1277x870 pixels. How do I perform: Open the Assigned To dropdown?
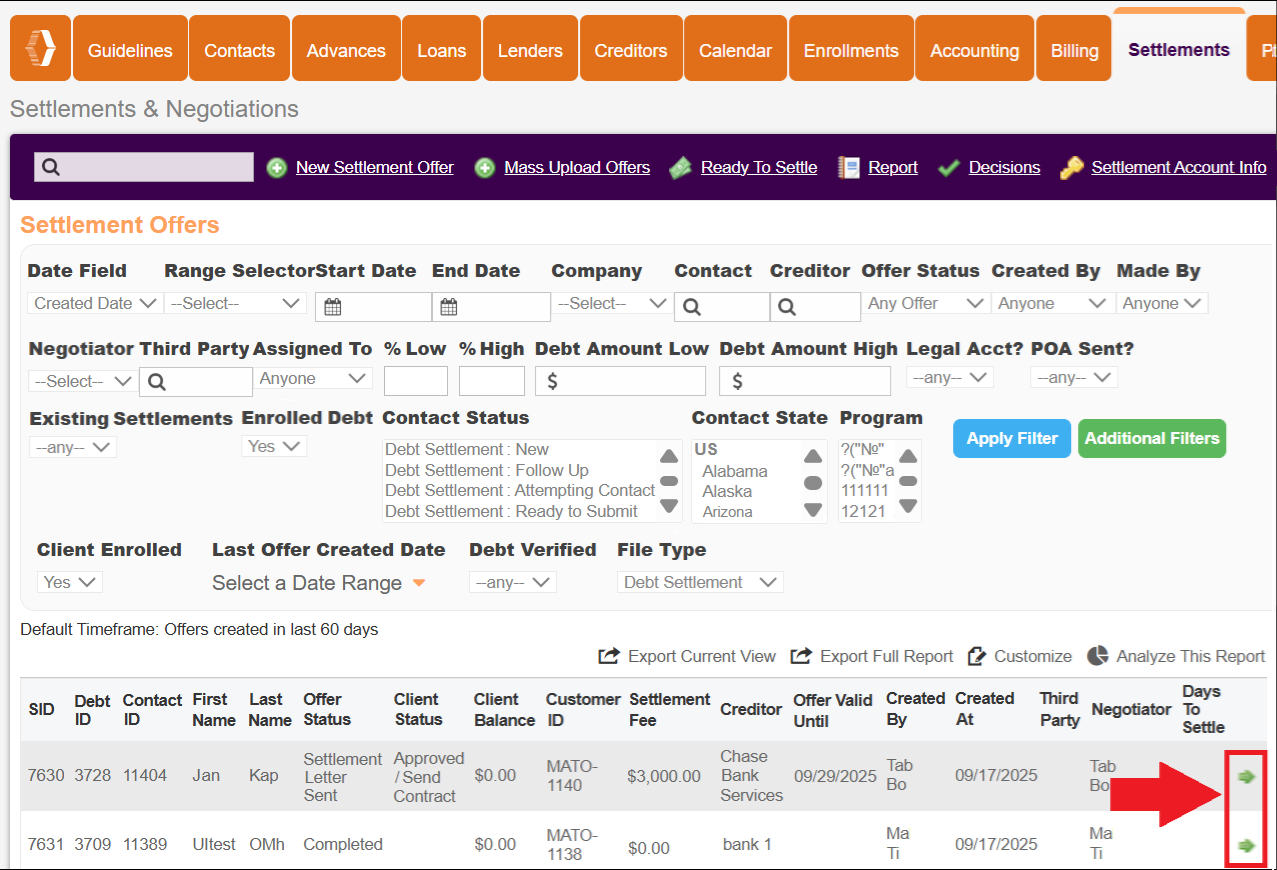coord(314,378)
